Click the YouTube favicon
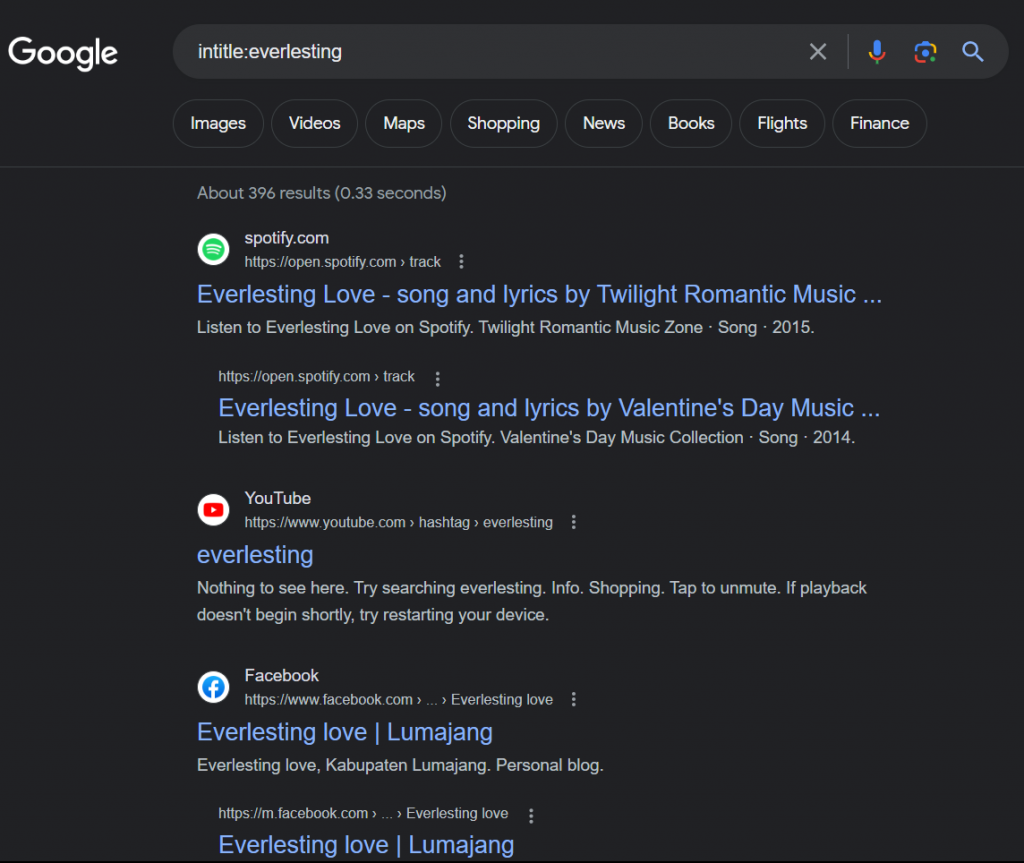The height and width of the screenshot is (863, 1024). pos(214,510)
